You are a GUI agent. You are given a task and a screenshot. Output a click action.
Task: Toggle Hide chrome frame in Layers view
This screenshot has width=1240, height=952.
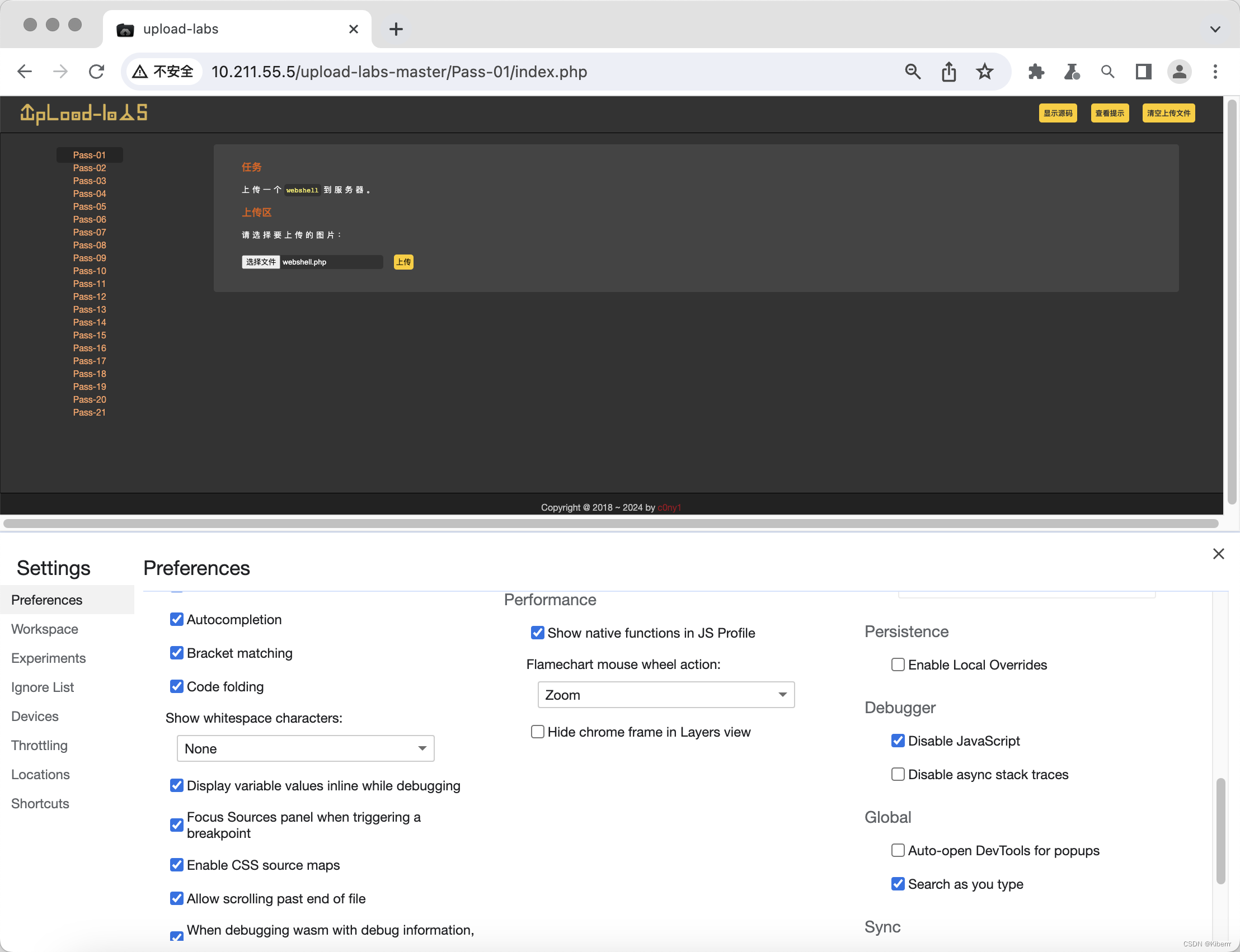(x=537, y=732)
